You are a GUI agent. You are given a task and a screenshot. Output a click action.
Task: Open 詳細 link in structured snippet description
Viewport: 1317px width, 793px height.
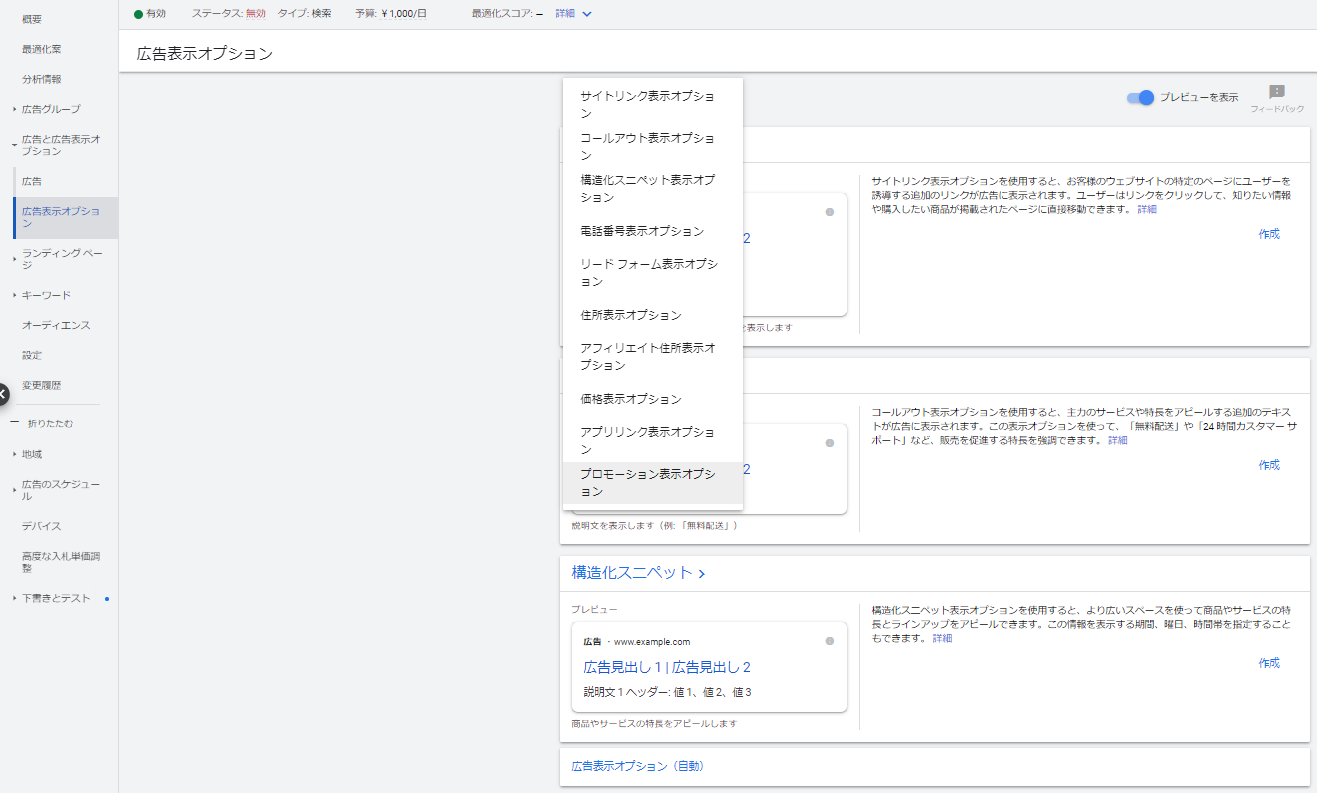coord(942,638)
